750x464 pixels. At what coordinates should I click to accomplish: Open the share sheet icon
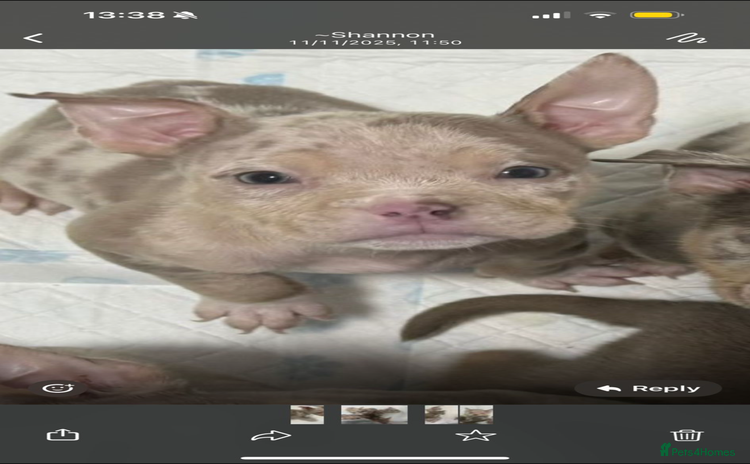pyautogui.click(x=62, y=435)
